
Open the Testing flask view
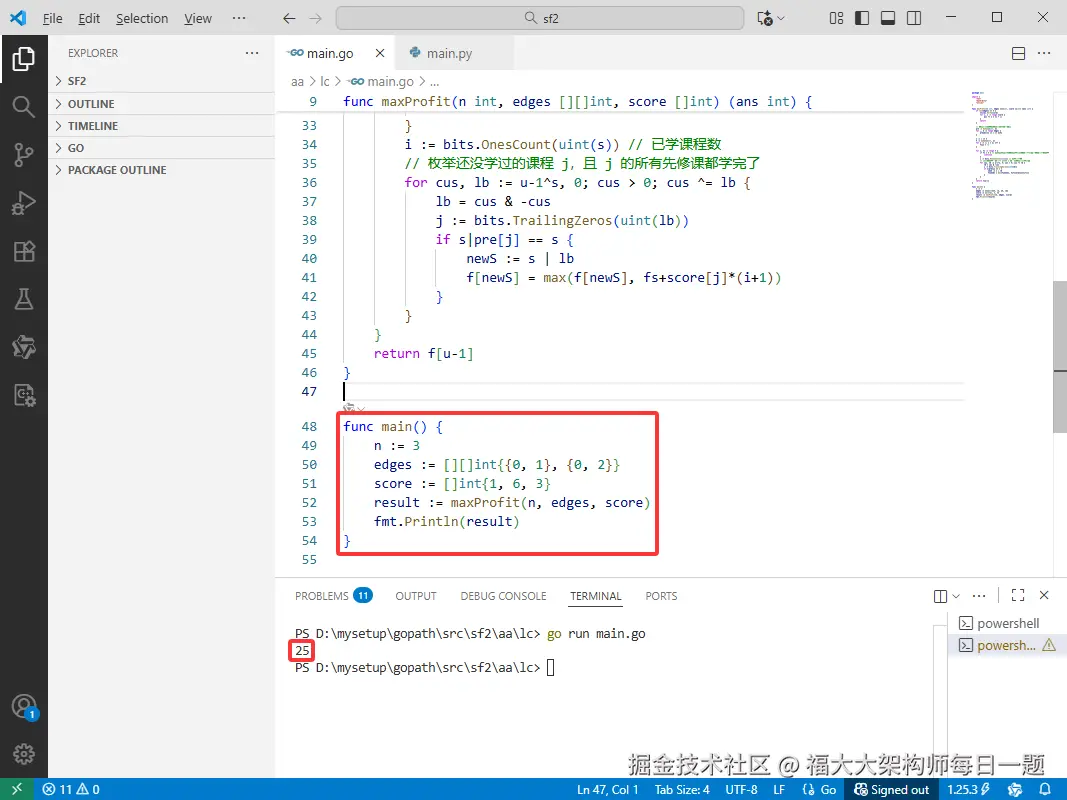tap(24, 299)
